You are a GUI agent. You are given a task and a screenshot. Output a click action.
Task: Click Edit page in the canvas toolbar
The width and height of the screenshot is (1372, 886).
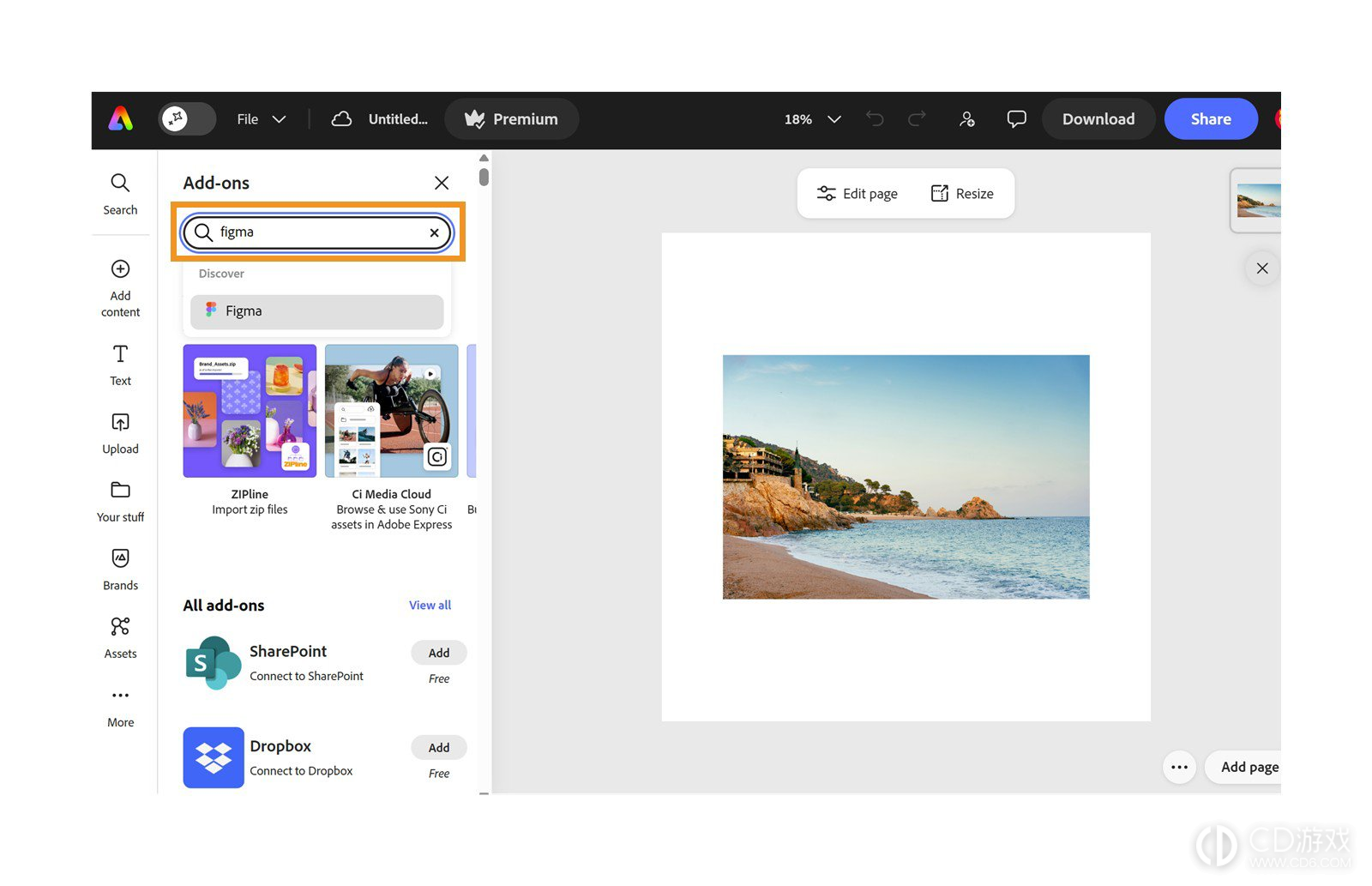pos(857,194)
